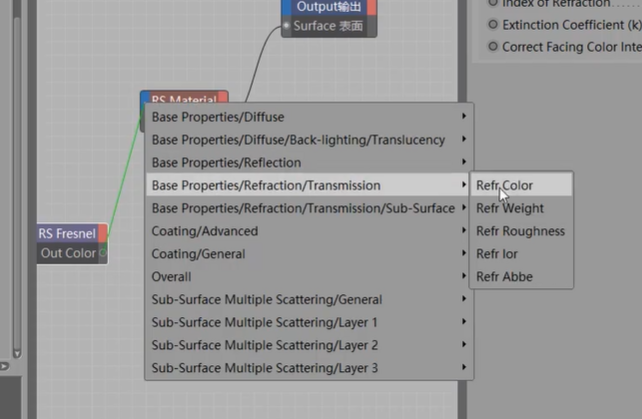The width and height of the screenshot is (642, 419).
Task: Click the left panel vertical scrollbar track
Action: click(17, 184)
